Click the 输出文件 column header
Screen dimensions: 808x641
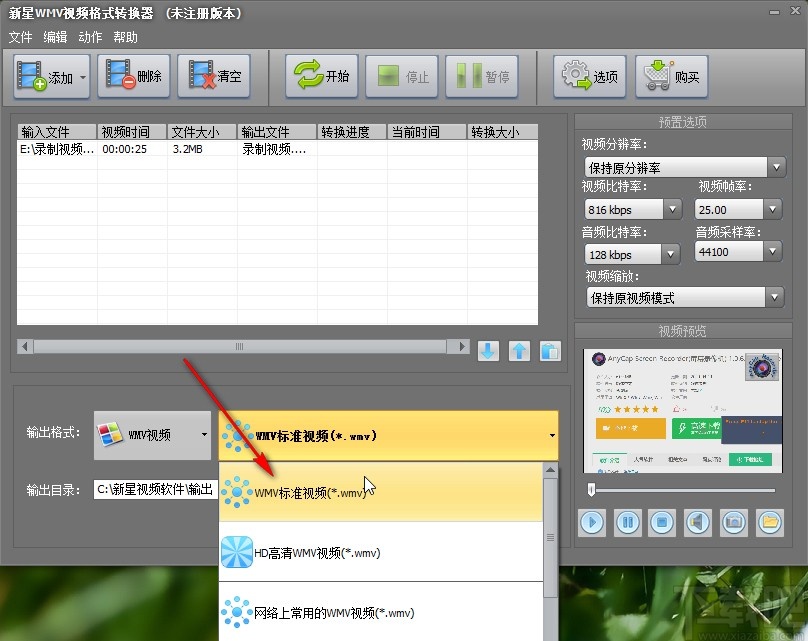point(277,132)
